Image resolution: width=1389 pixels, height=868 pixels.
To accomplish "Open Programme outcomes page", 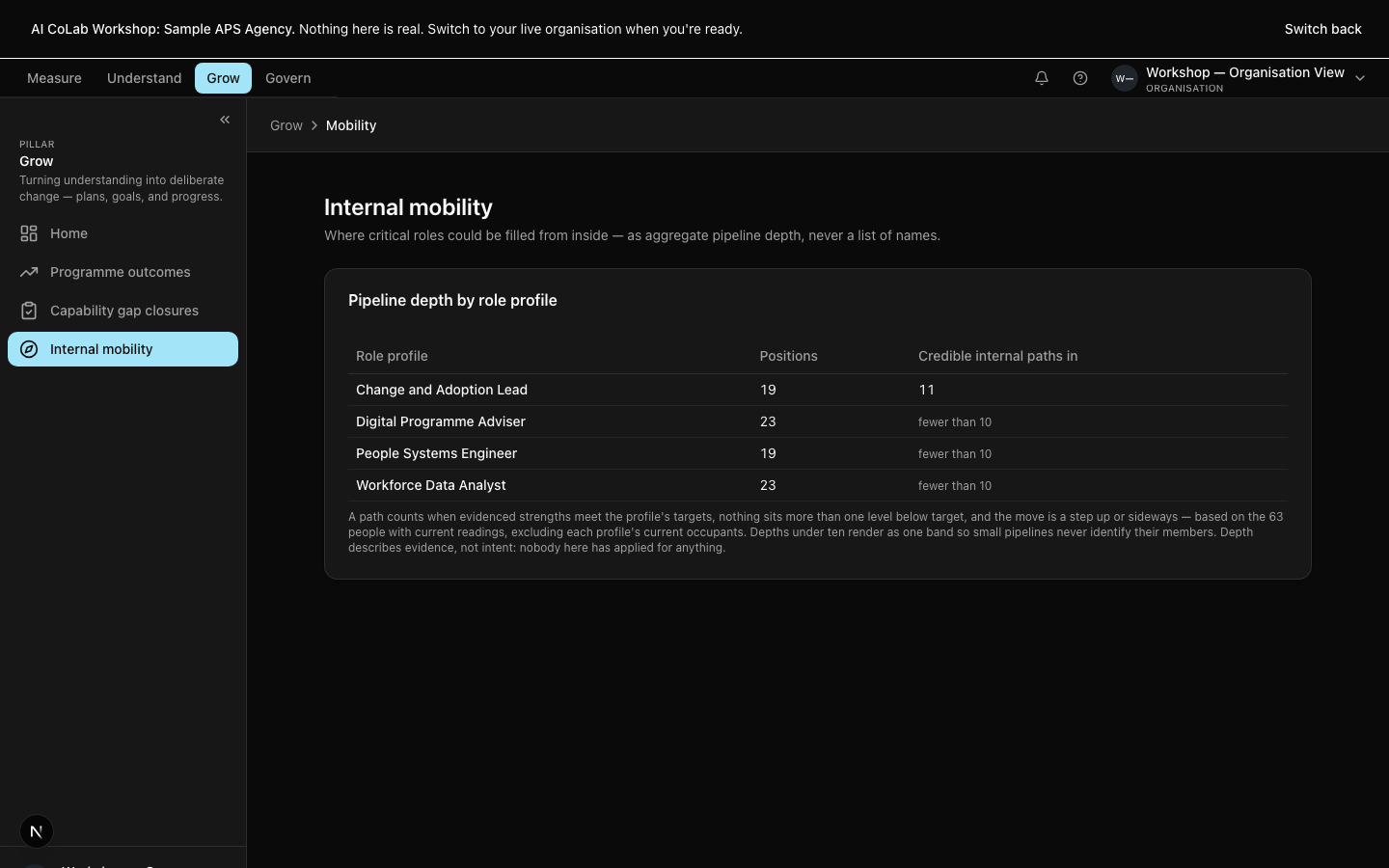I will click(123, 272).
